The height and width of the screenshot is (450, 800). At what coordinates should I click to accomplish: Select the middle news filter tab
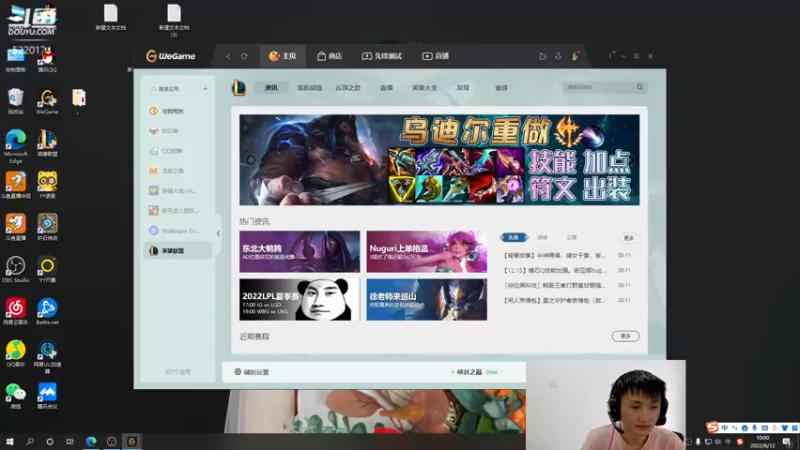click(x=542, y=237)
